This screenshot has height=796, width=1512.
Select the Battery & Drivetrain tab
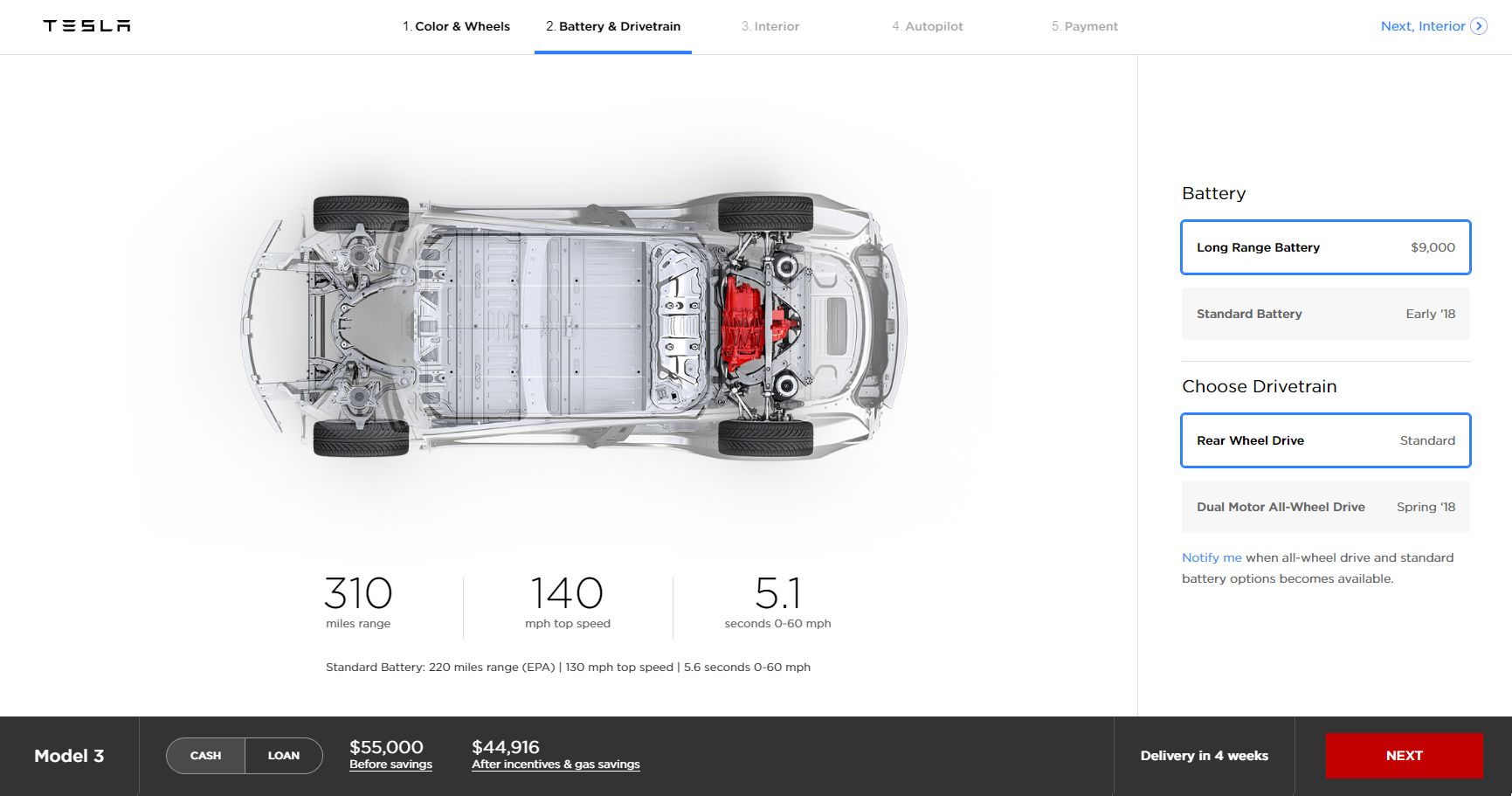click(613, 26)
